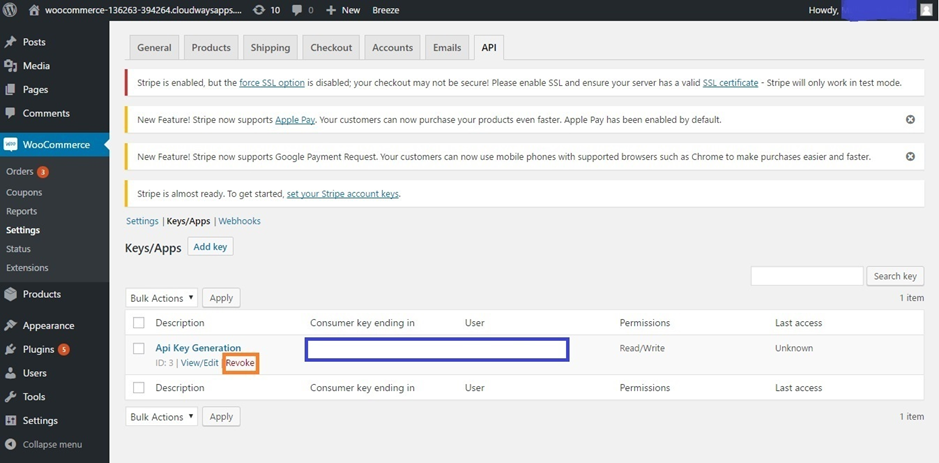Open the Settings sub-link above Keys/Apps
939x463 pixels.
coord(142,221)
